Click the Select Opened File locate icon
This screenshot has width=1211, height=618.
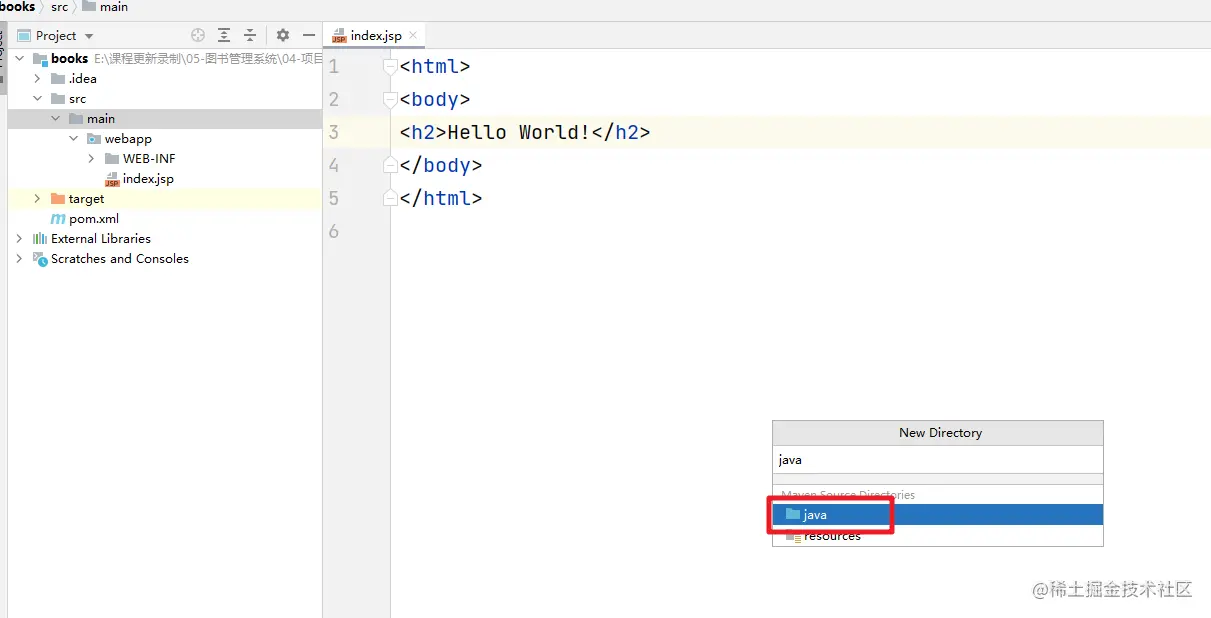pyautogui.click(x=198, y=35)
